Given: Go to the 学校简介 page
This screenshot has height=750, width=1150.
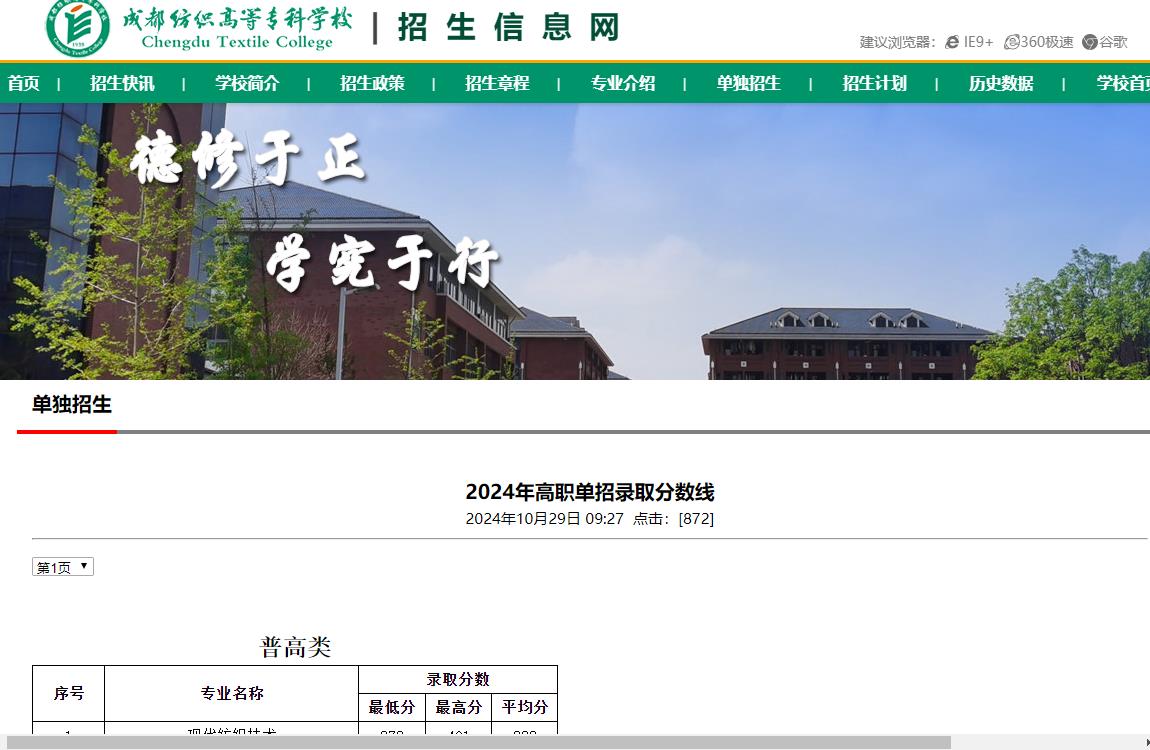Looking at the screenshot, I should [x=247, y=83].
